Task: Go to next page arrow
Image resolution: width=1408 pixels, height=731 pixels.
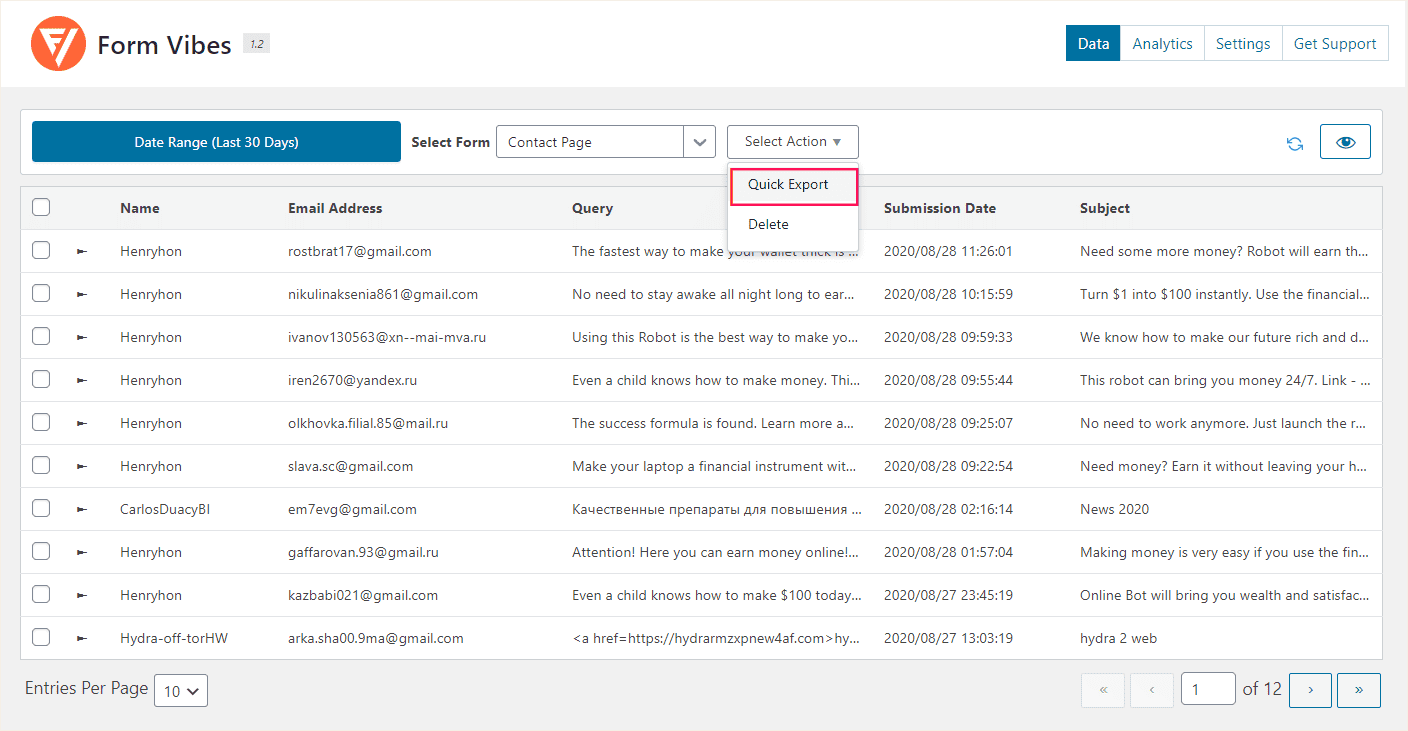Action: tap(1310, 690)
